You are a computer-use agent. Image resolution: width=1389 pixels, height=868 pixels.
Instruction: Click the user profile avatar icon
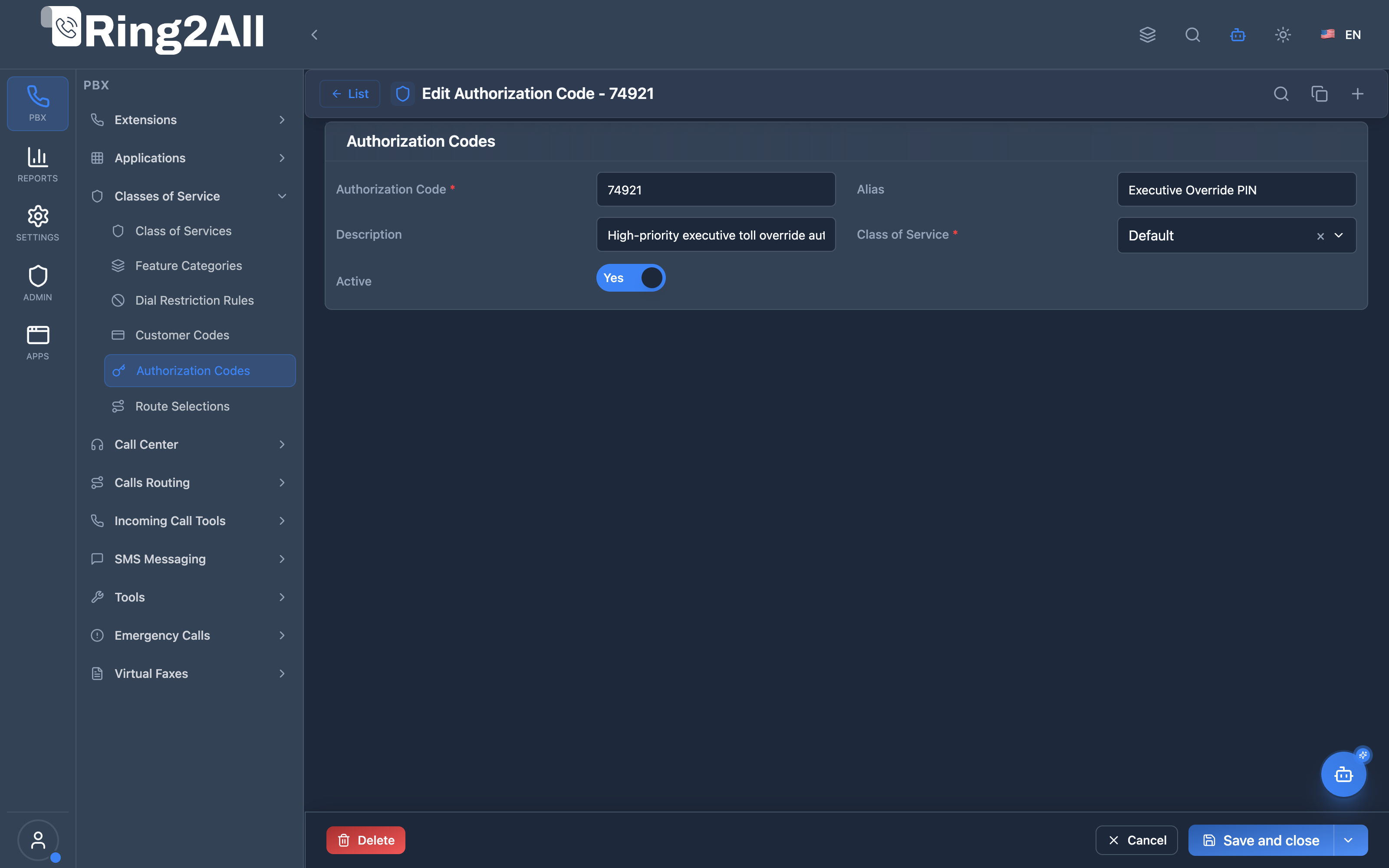pyautogui.click(x=38, y=840)
